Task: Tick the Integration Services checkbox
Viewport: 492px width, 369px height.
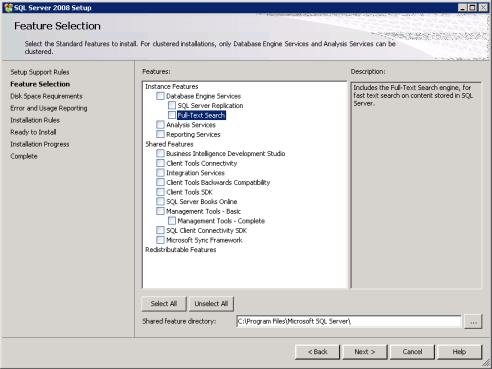Action: click(x=160, y=173)
